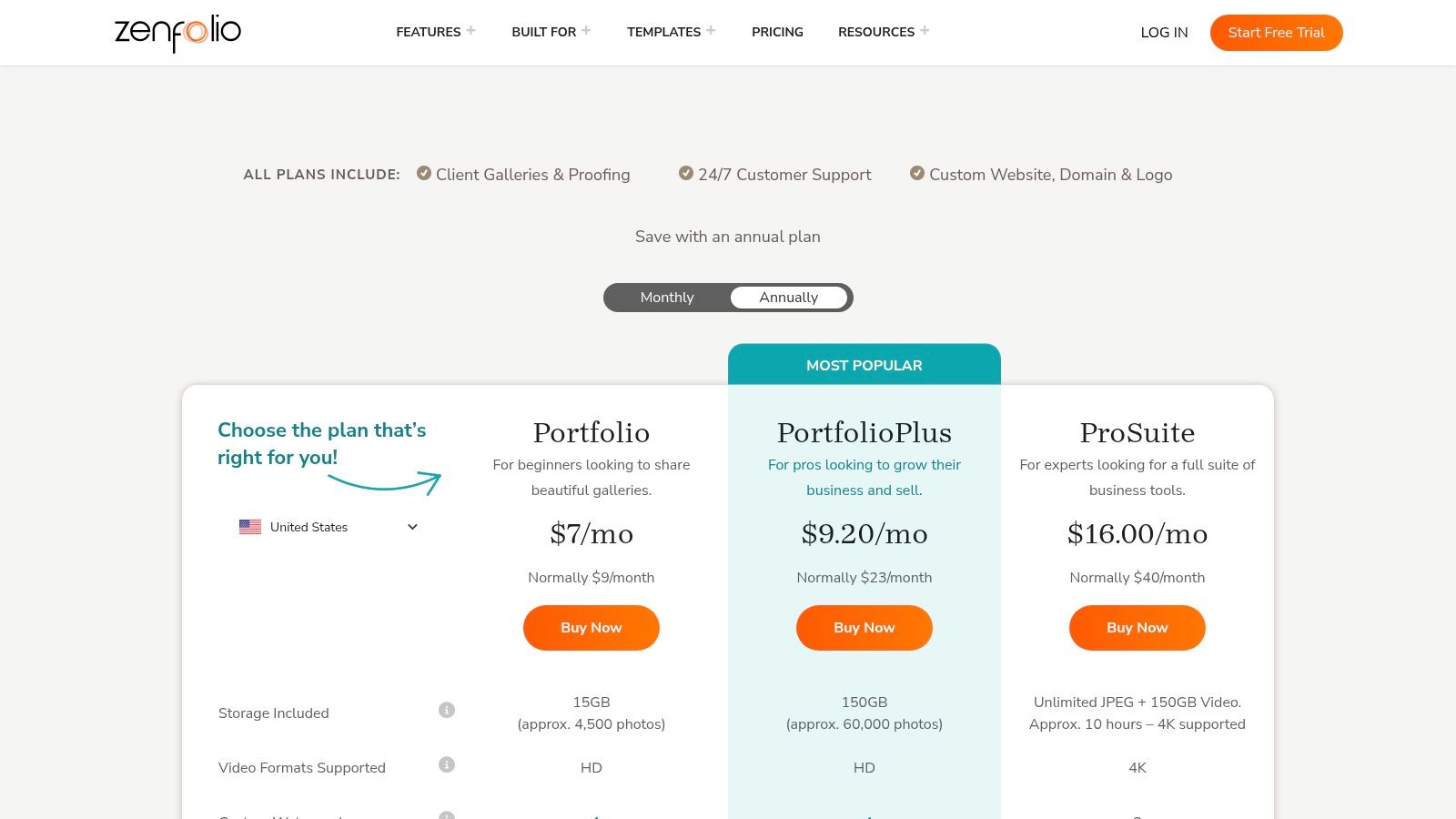Click the checkmark beside 24/7 Customer Support
Screen dimensions: 1456x819
coord(684,172)
